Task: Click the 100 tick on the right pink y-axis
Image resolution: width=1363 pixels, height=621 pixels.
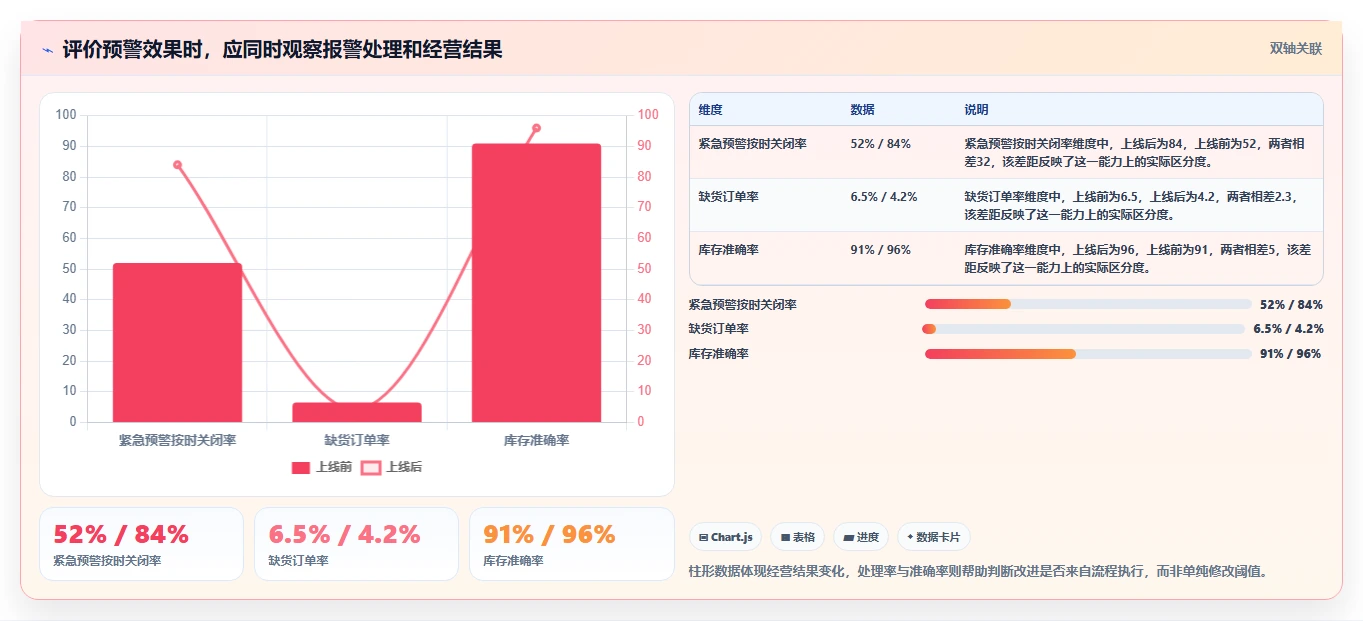Action: [x=648, y=115]
